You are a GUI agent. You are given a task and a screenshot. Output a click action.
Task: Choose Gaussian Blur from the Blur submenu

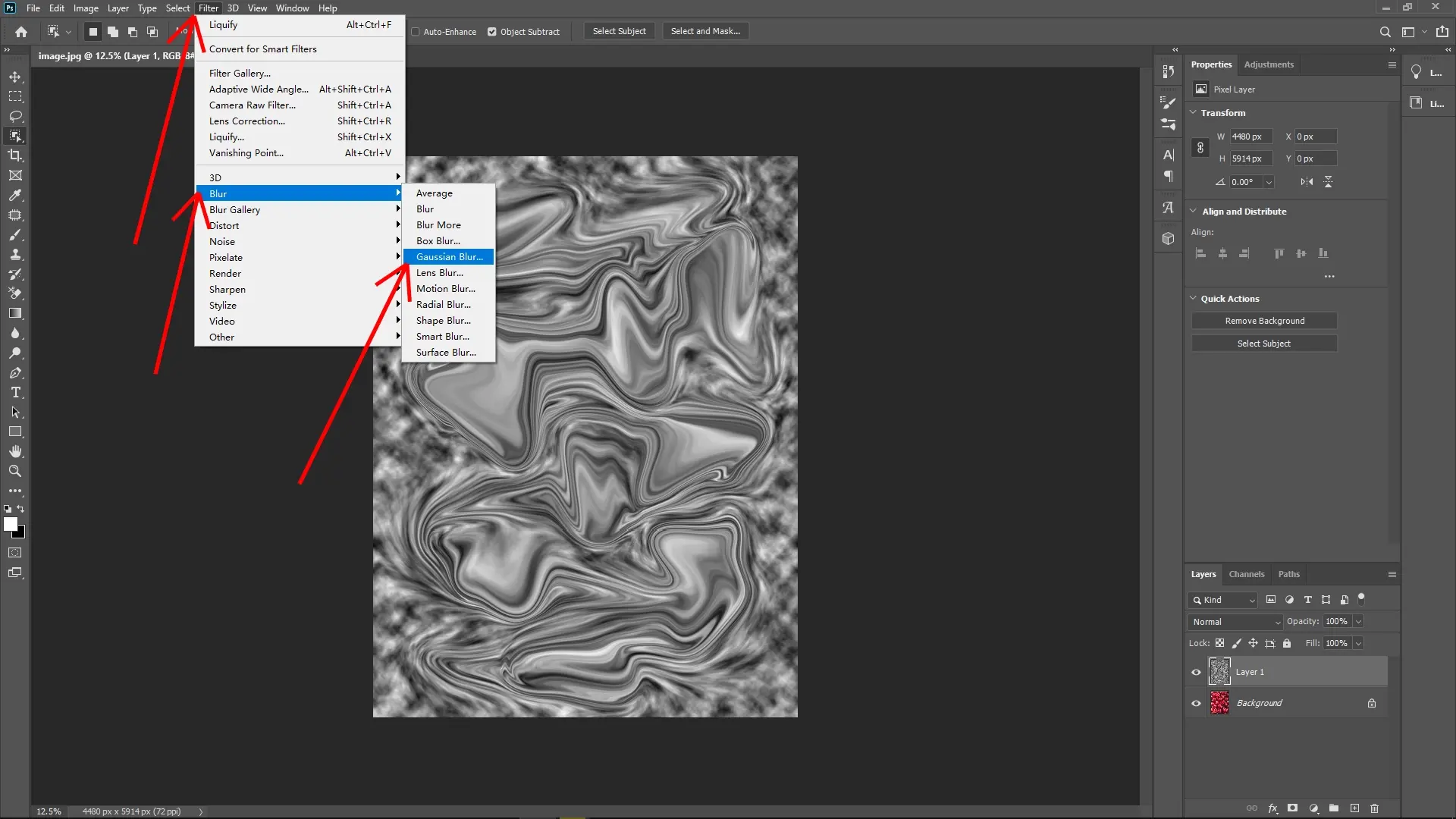point(450,256)
